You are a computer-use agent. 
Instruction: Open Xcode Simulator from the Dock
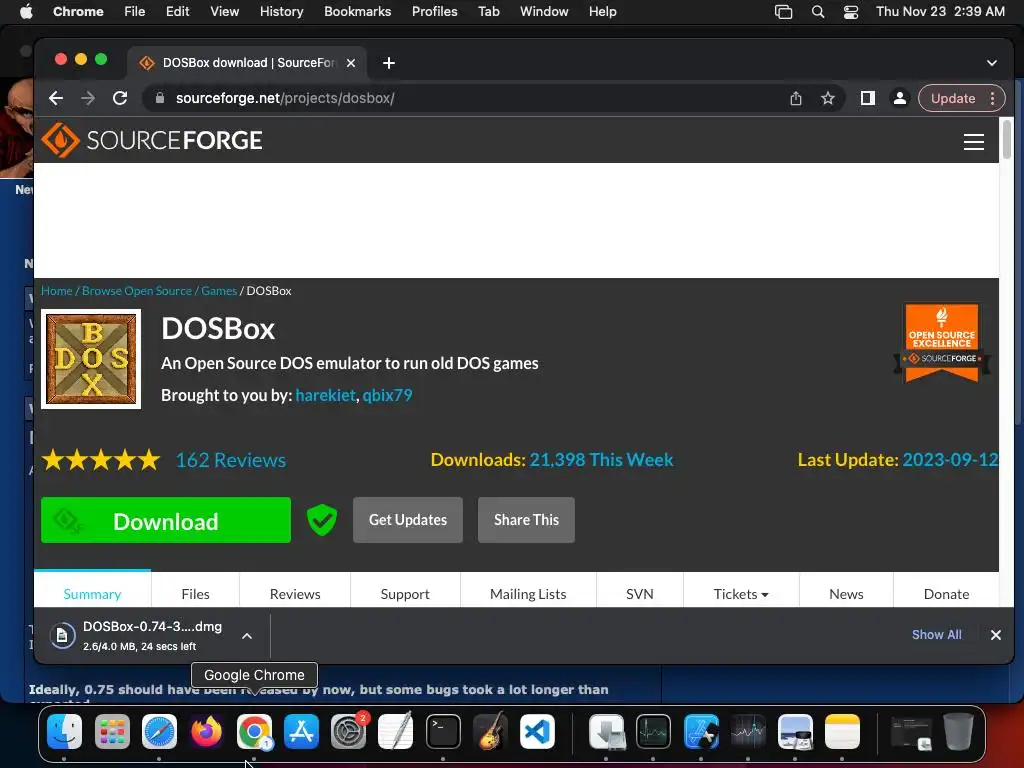point(701,731)
